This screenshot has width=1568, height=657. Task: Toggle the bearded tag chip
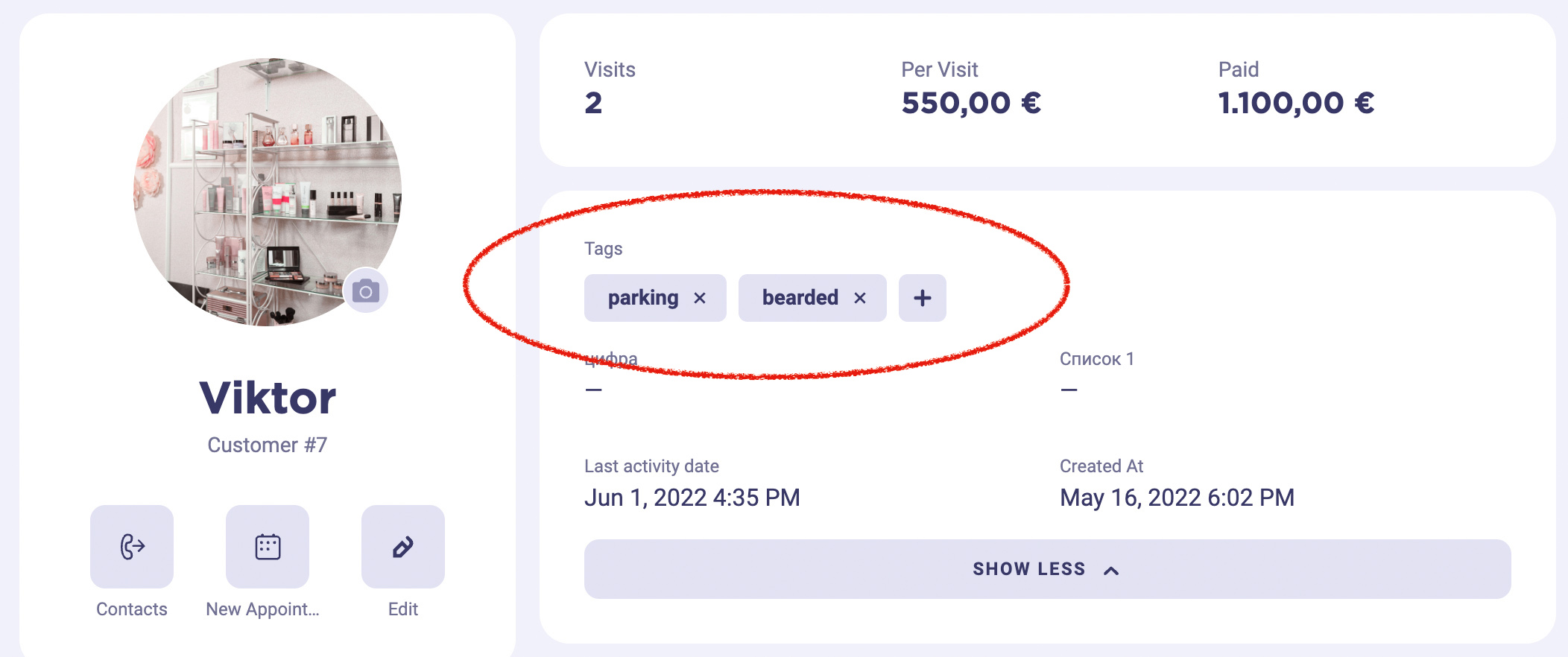point(800,297)
